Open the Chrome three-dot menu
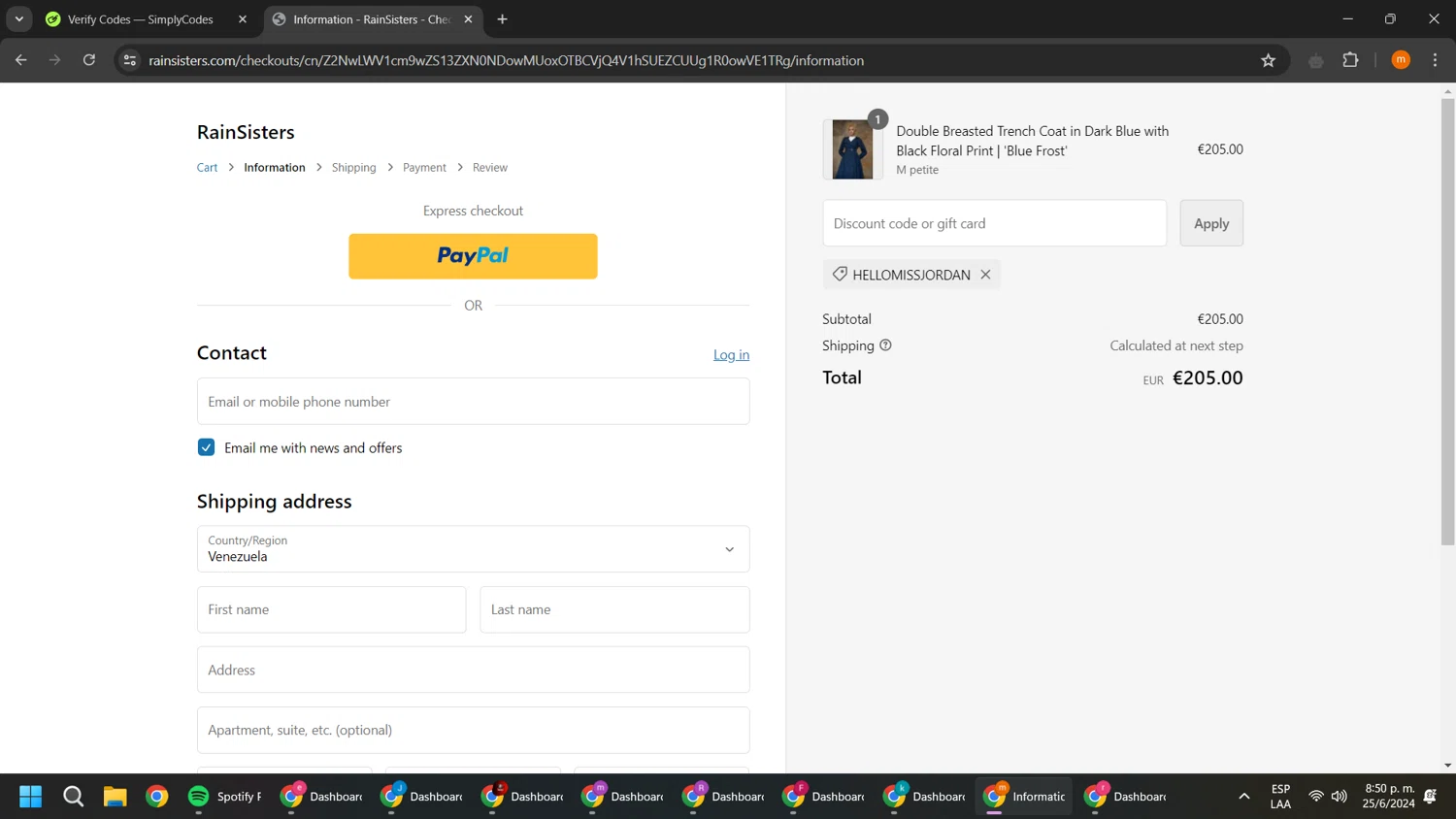The width and height of the screenshot is (1456, 819). 1435,60
